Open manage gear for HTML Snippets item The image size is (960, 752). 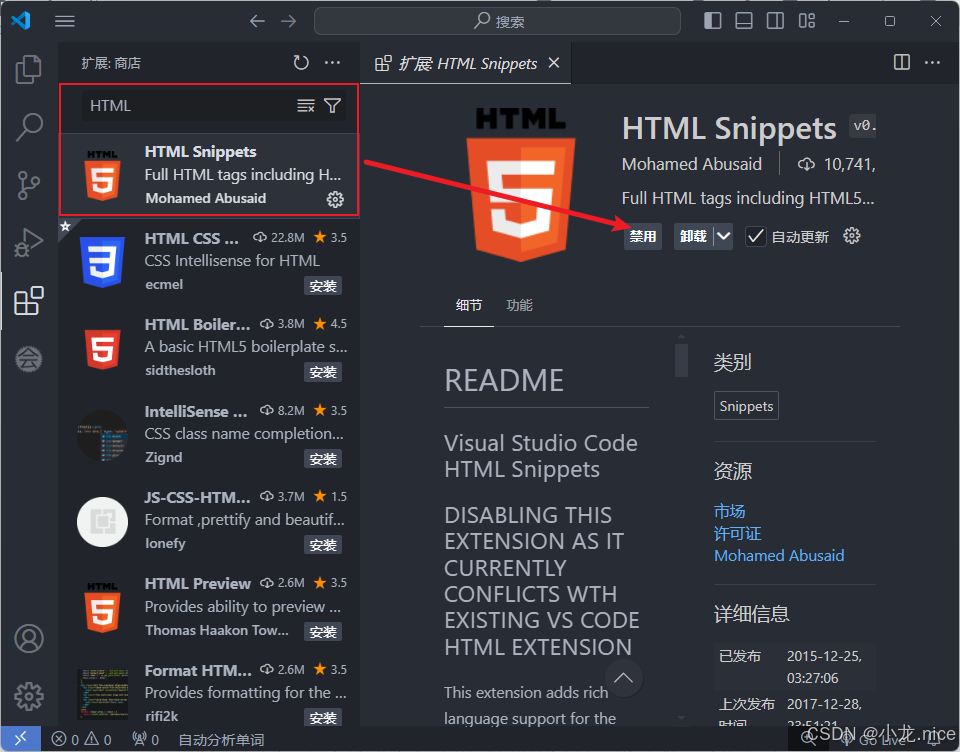click(x=335, y=199)
